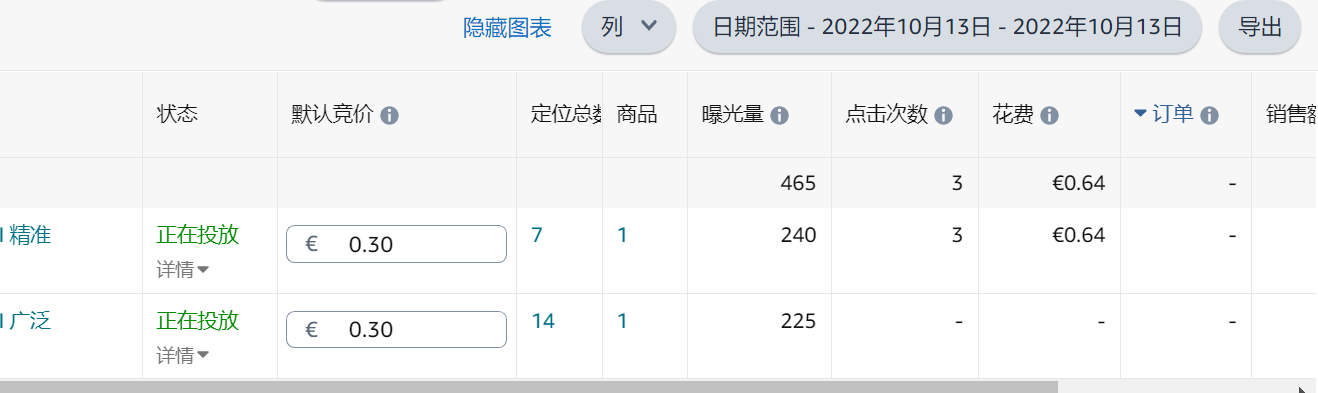Edit default bid field for 广泛 row

click(x=396, y=330)
